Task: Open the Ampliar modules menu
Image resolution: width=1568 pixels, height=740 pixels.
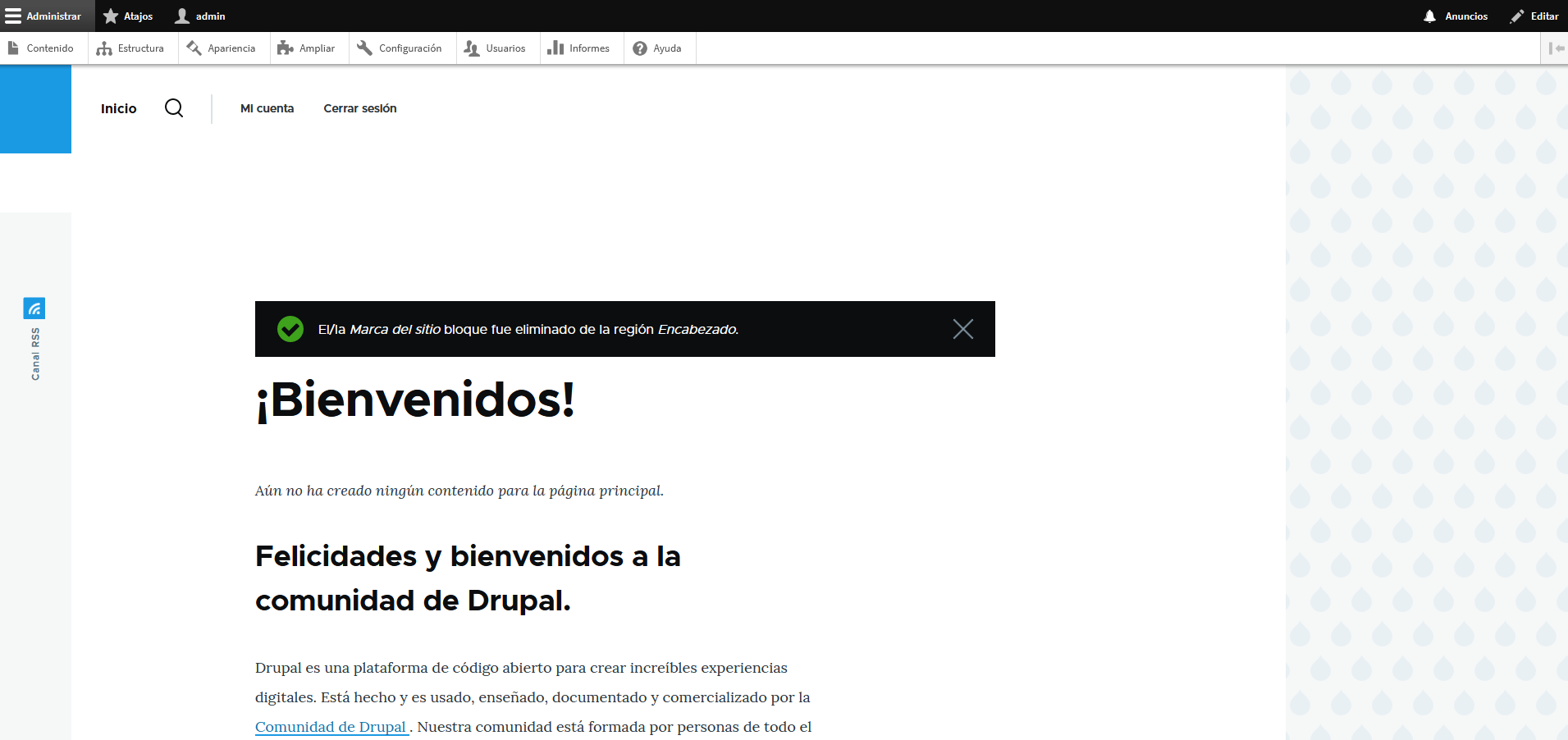Action: (307, 48)
